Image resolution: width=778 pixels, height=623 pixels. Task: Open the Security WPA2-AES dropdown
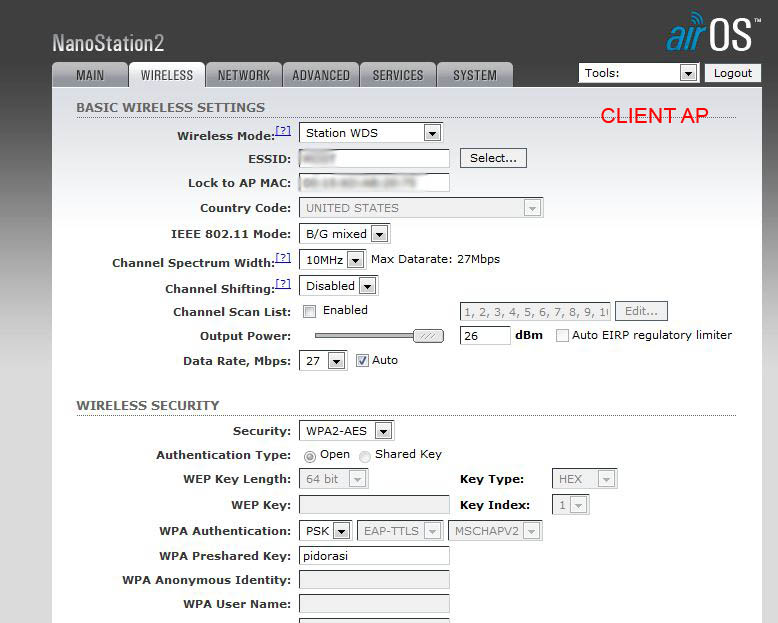pos(346,431)
